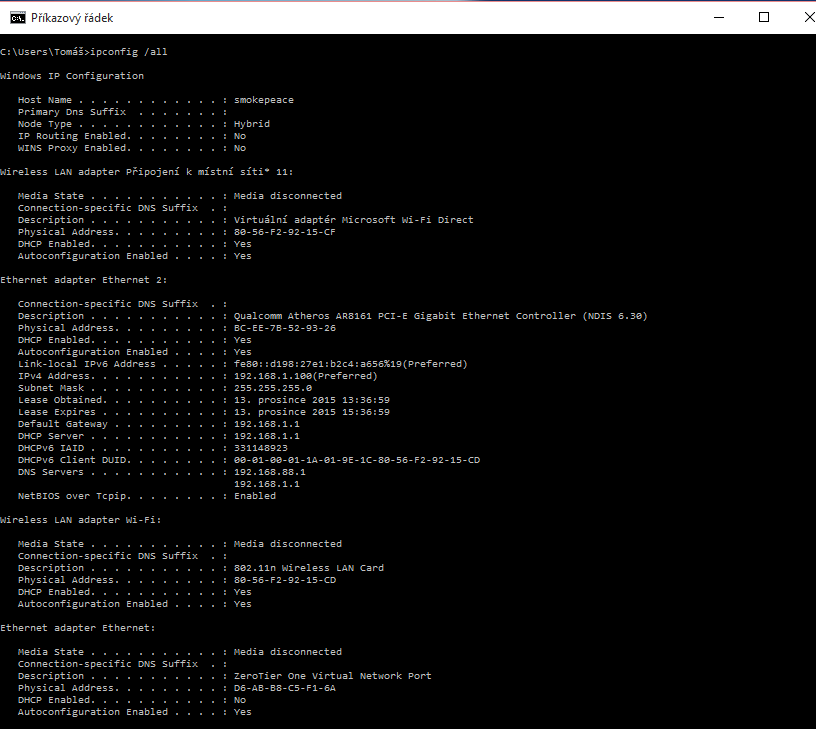Image resolution: width=816 pixels, height=729 pixels.
Task: Click Lease Obtained value '13. prosince 2015 13:36:59'
Action: [x=312, y=400]
